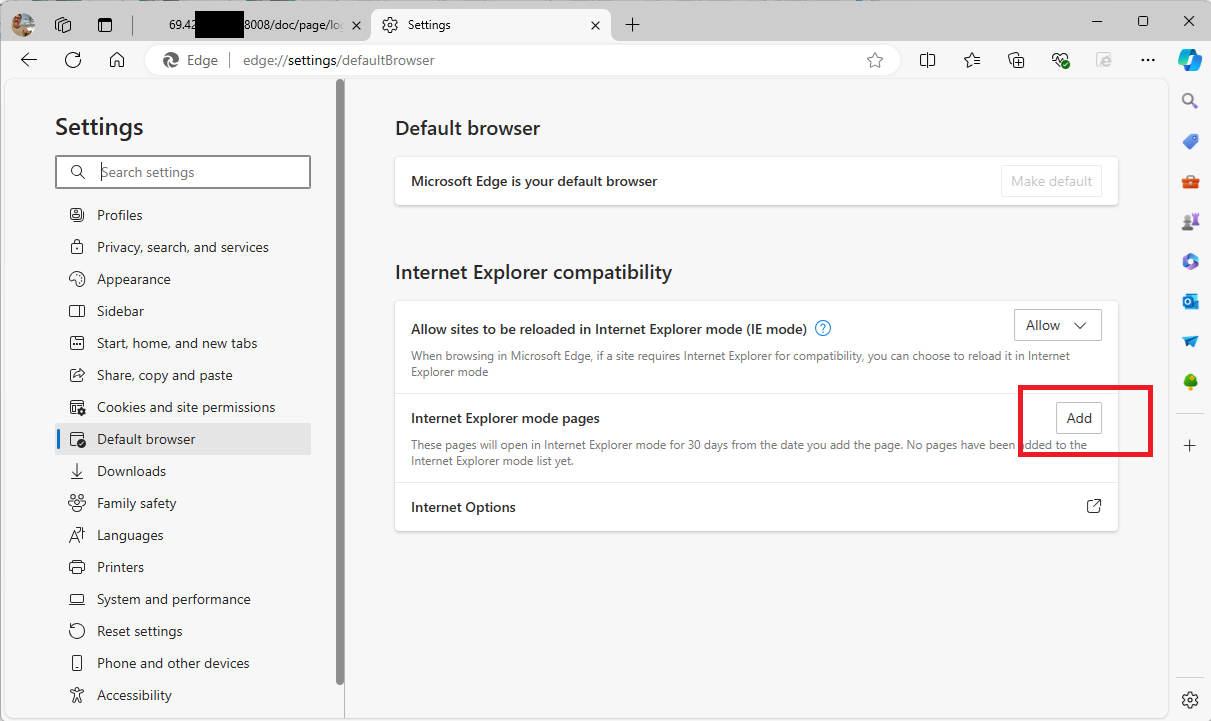This screenshot has width=1211, height=721.
Task: Open Appearance settings
Action: (x=183, y=279)
